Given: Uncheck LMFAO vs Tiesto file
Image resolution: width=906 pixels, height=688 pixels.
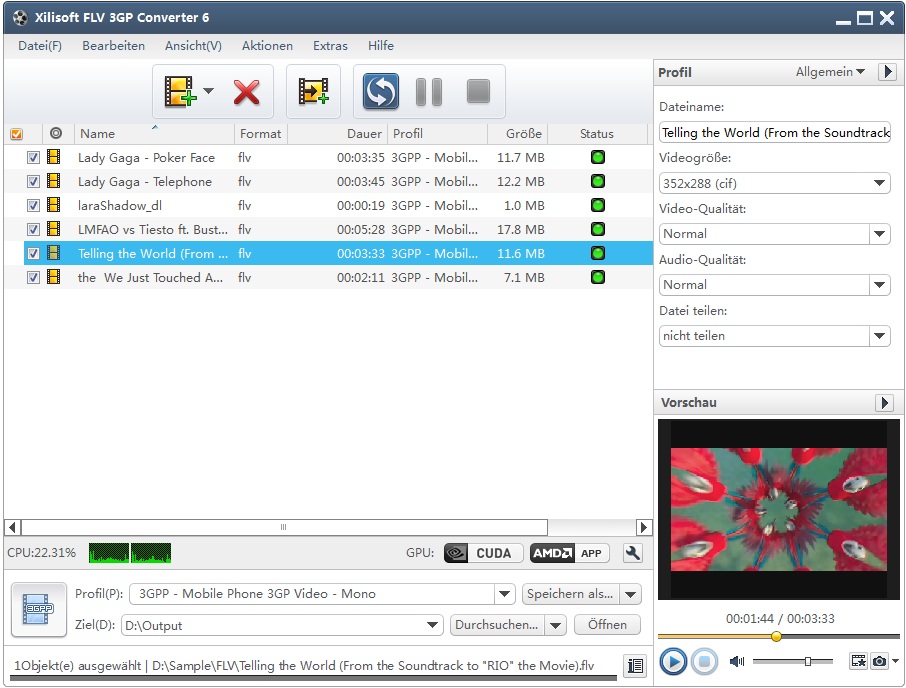Looking at the screenshot, I should [x=34, y=229].
